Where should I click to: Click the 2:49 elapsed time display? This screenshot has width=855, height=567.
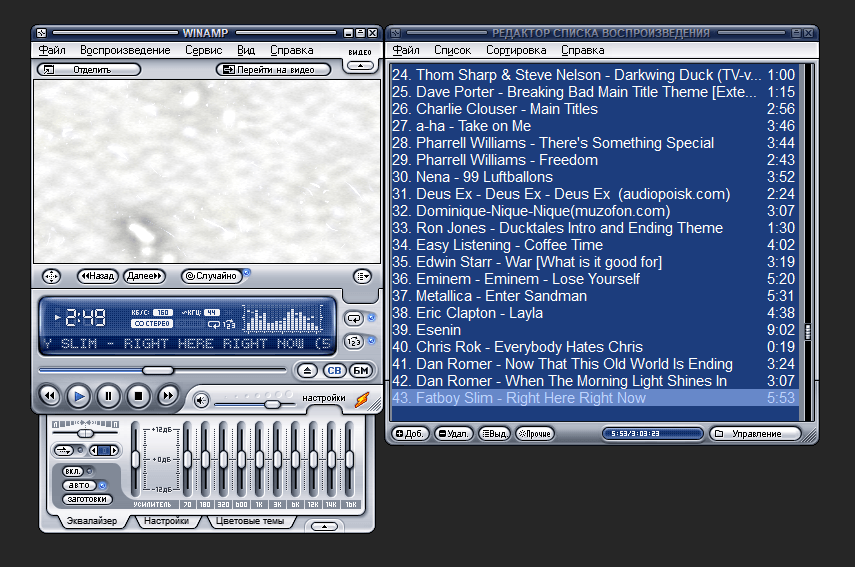point(86,317)
